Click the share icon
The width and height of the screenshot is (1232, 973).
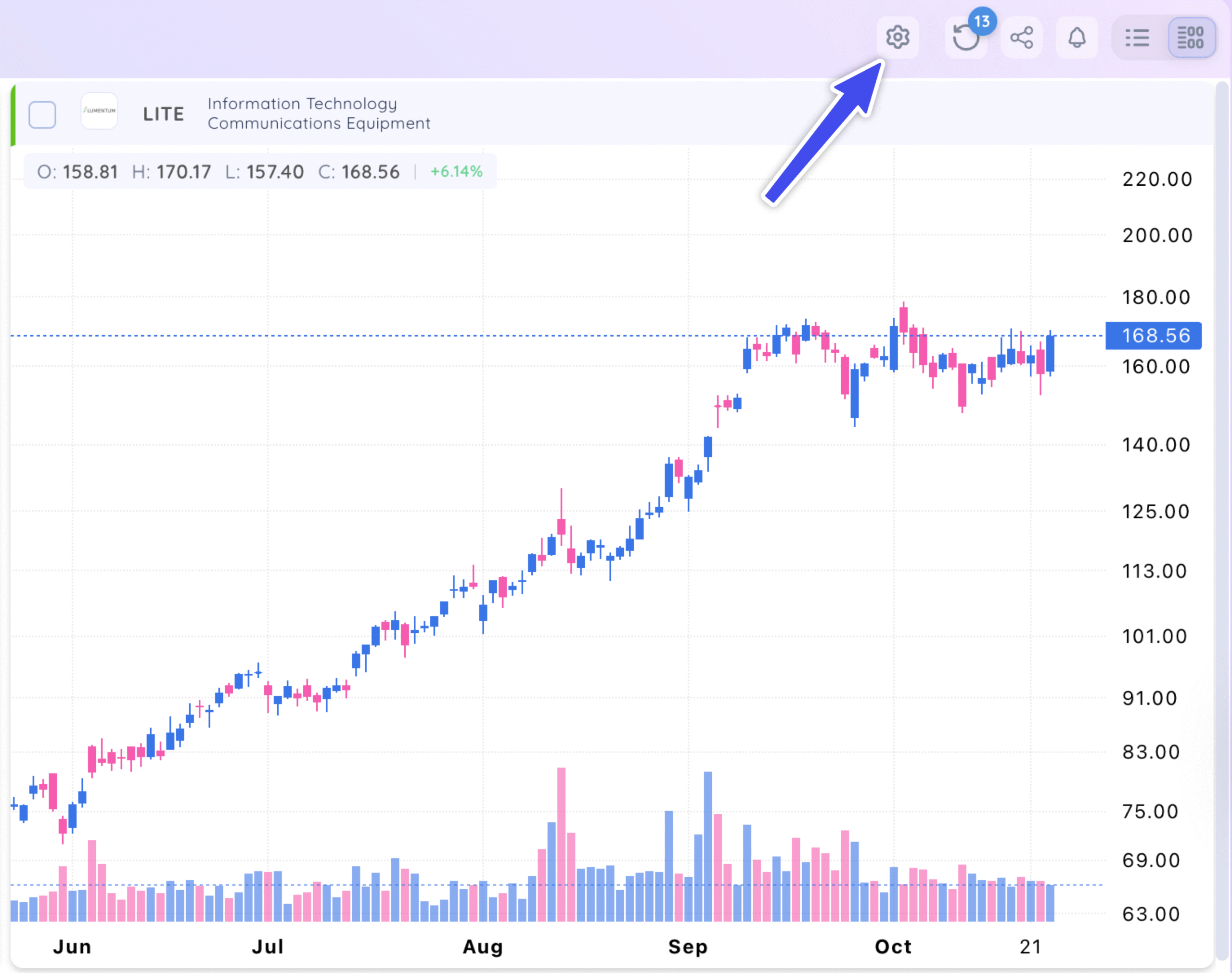coord(1021,38)
